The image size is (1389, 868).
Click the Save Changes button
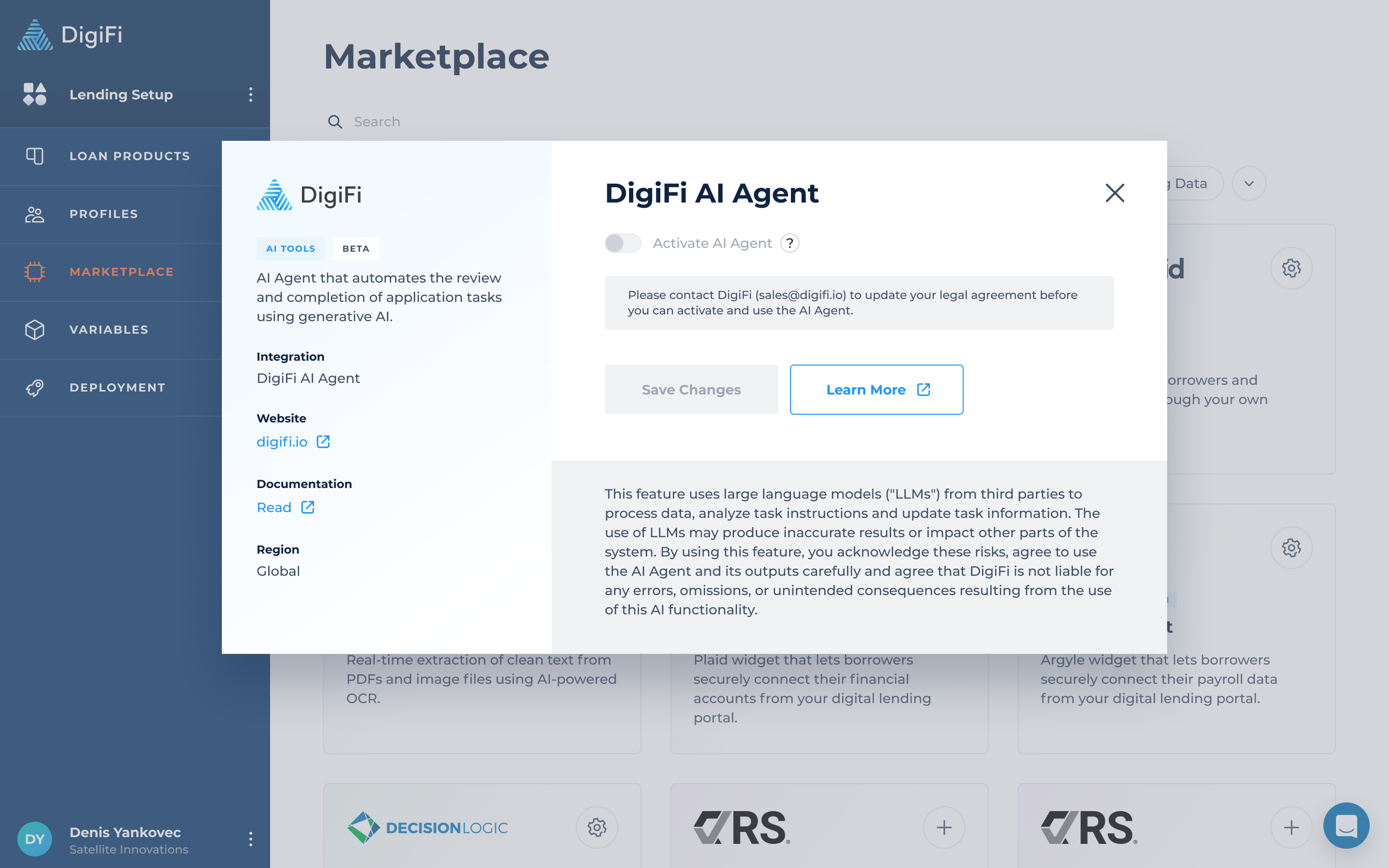(x=691, y=390)
